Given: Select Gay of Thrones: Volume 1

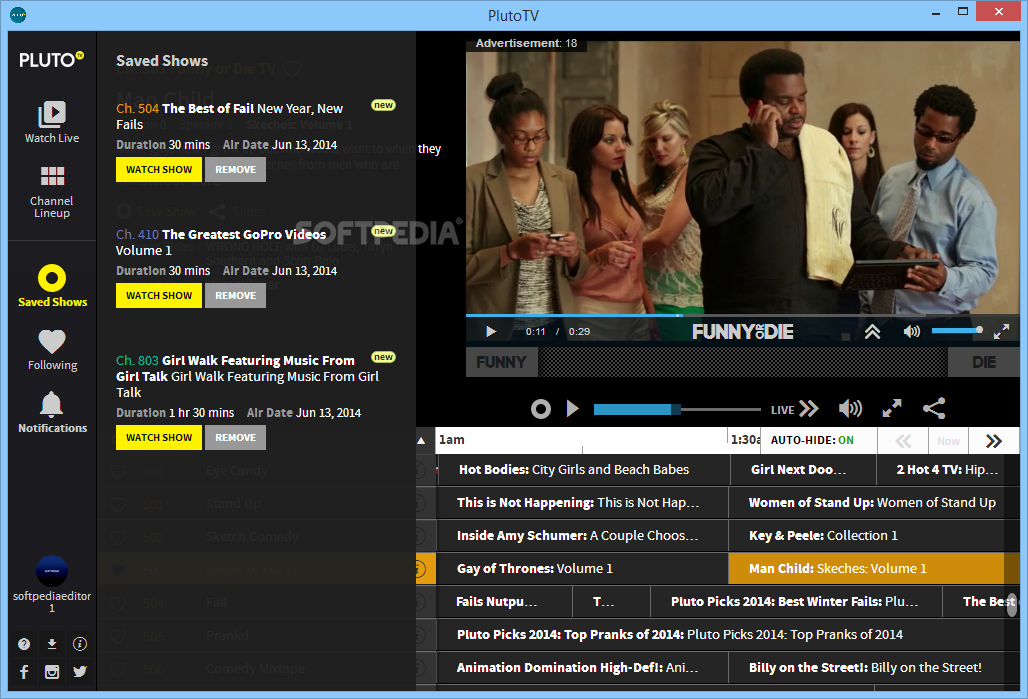Looking at the screenshot, I should coord(582,569).
